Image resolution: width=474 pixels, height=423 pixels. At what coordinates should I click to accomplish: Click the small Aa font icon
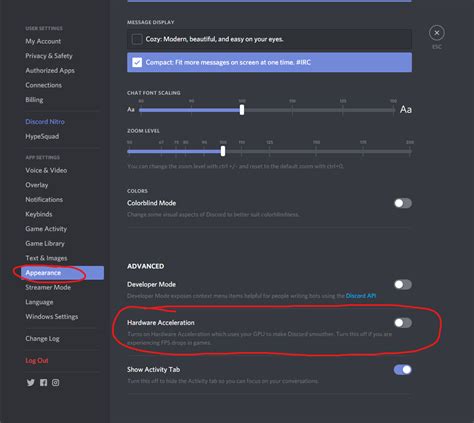pyautogui.click(x=131, y=109)
